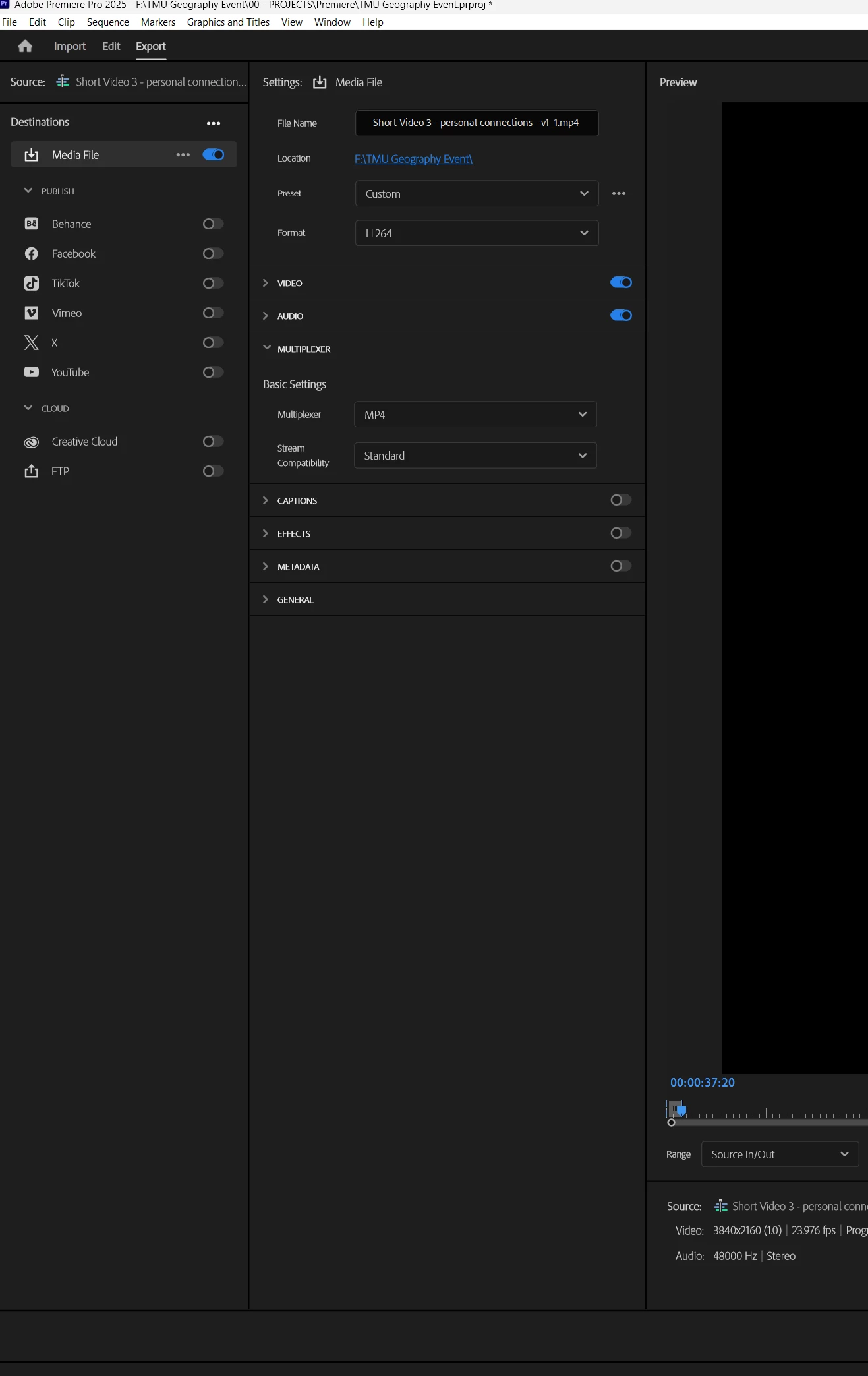Viewport: 868px width, 1376px height.
Task: Open the Markers menu
Action: (x=158, y=22)
